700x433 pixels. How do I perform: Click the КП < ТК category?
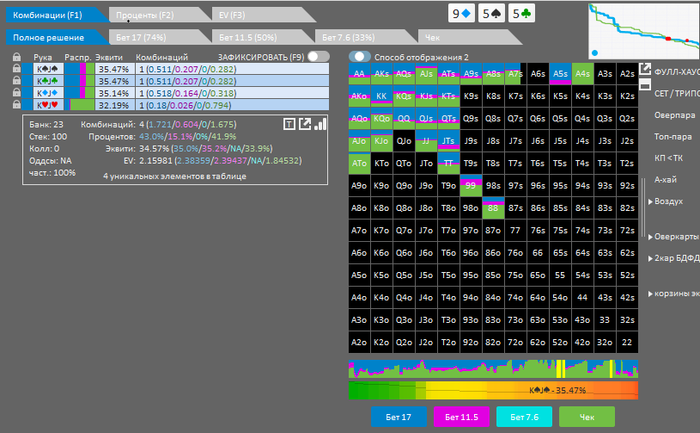(x=668, y=158)
